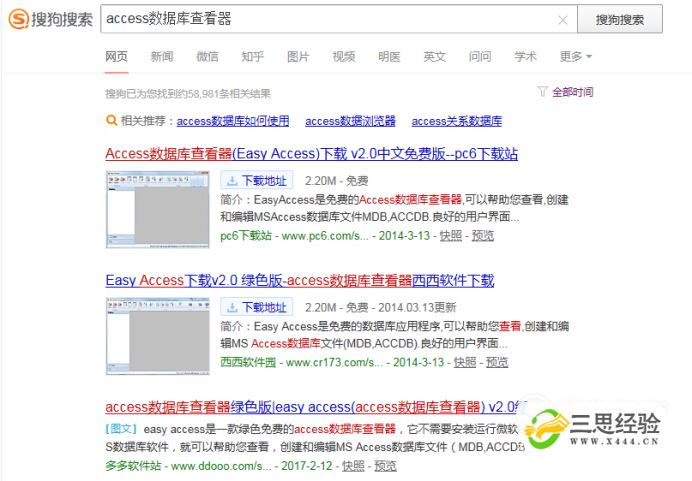Click 下载地址 button in pc6 result
692x481 pixels.
257,180
